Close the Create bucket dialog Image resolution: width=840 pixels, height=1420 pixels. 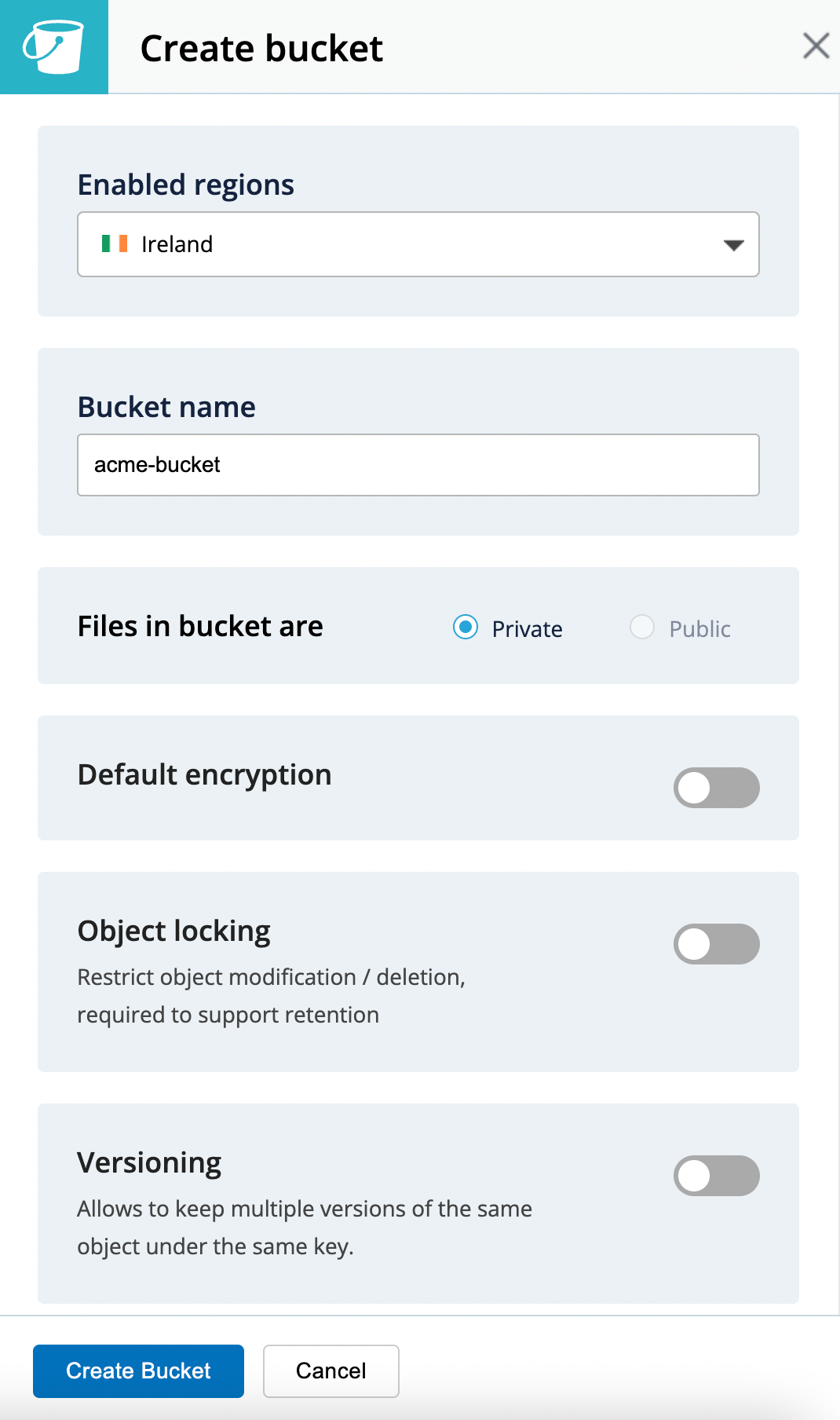tap(816, 46)
